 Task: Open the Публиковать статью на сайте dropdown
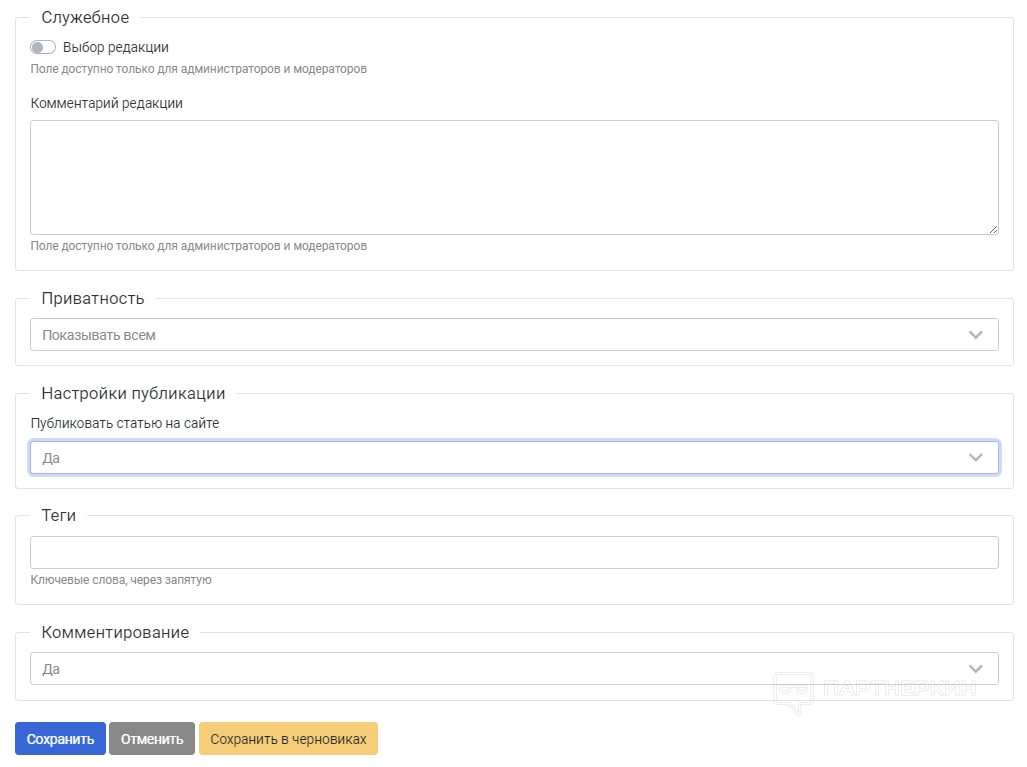tap(500, 457)
